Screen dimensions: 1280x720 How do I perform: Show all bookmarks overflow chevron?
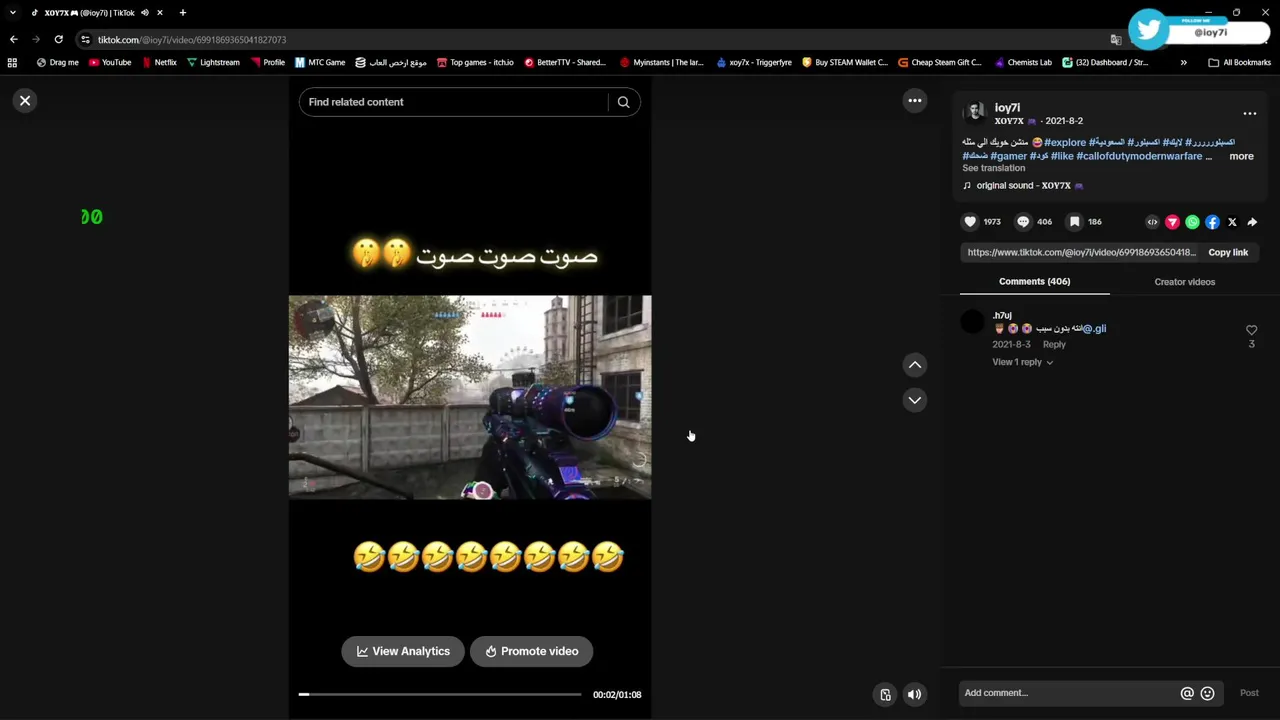[1183, 62]
